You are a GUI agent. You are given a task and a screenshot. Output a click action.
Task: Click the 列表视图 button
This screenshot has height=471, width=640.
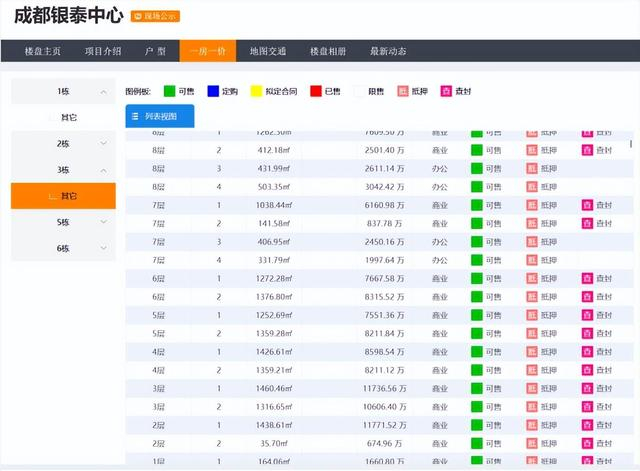pyautogui.click(x=160, y=116)
